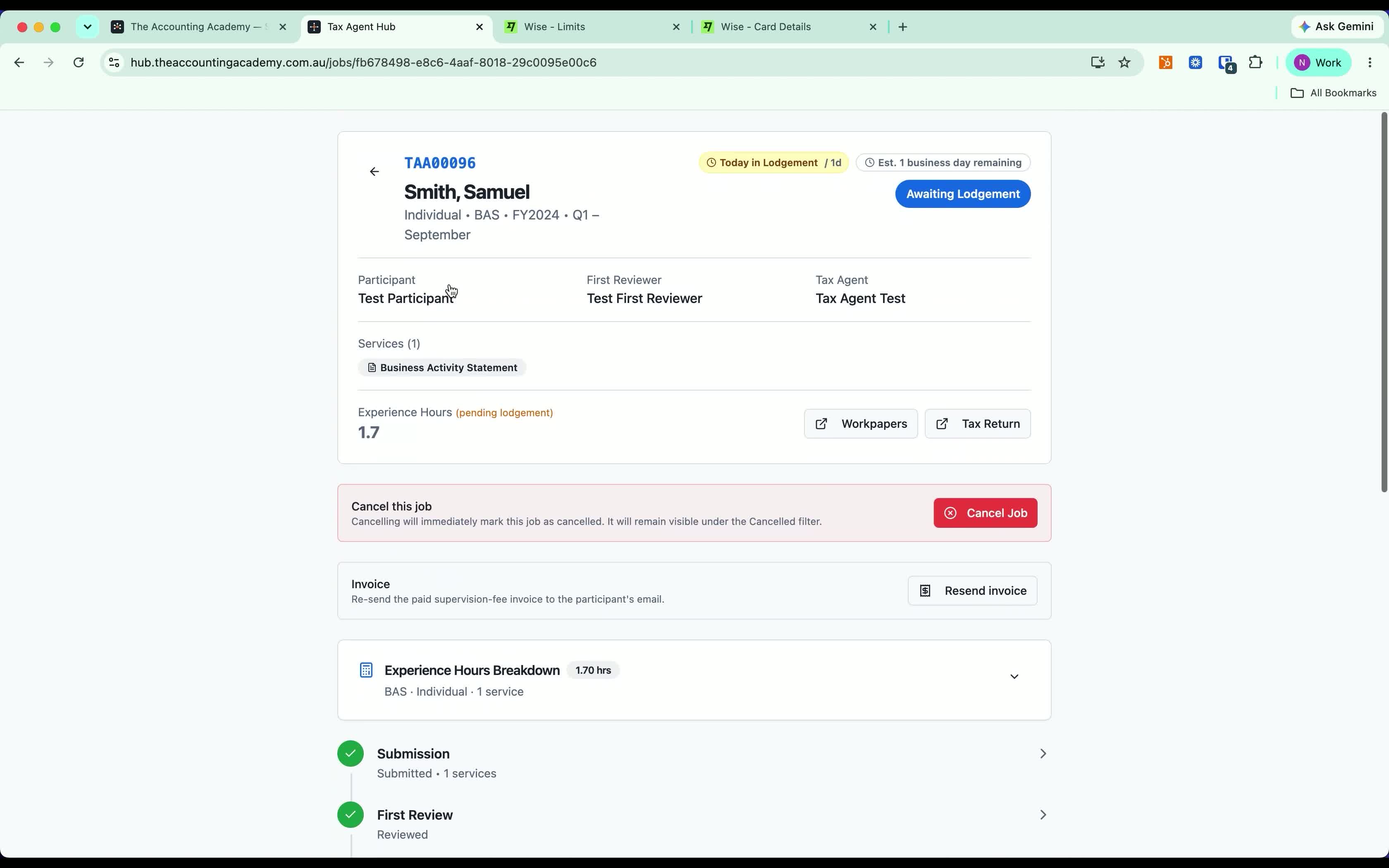Click the Est. 1 business day remaining badge
The width and height of the screenshot is (1389, 868).
click(943, 162)
